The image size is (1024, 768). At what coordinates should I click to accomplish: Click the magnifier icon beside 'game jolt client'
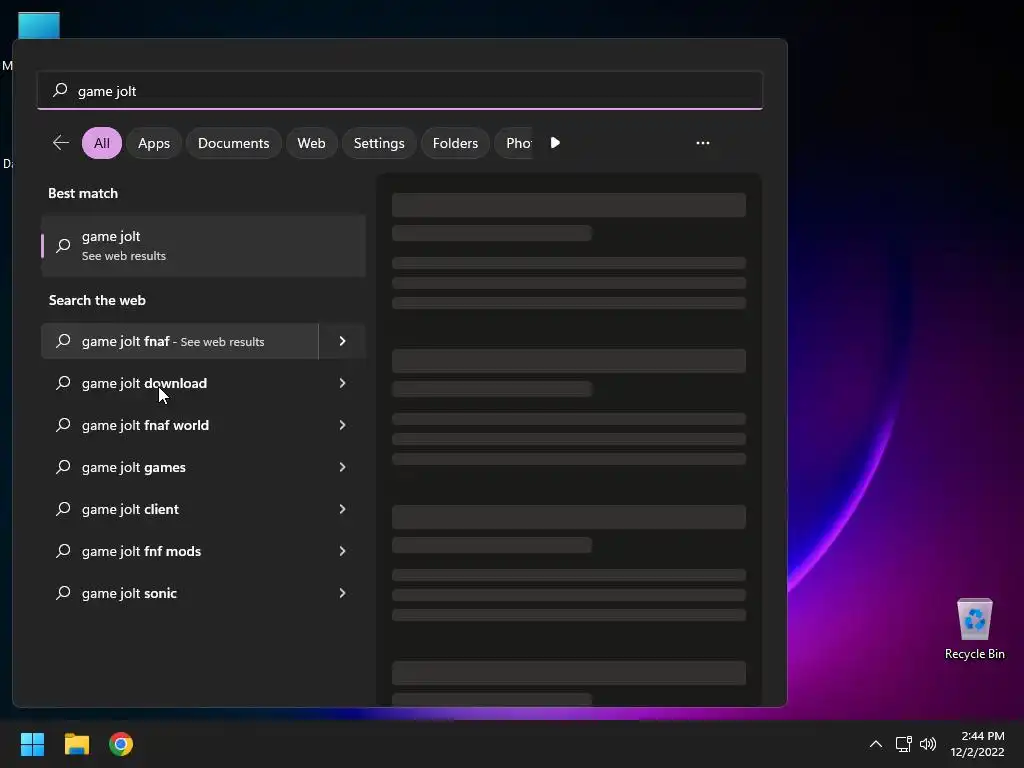pyautogui.click(x=63, y=509)
